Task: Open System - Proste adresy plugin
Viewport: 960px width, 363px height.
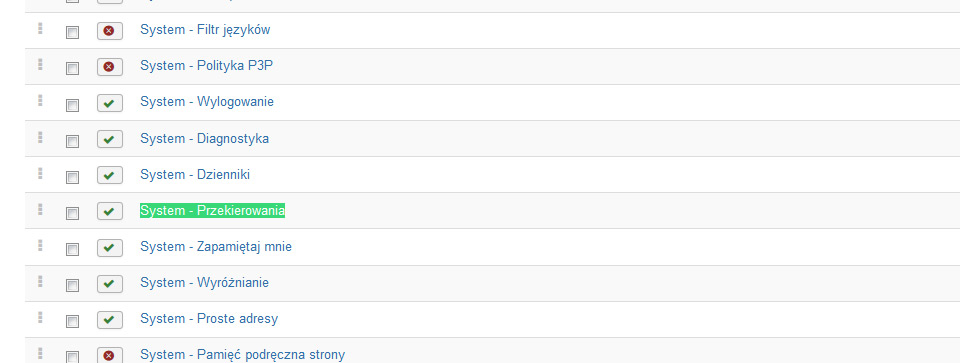Action: point(209,318)
